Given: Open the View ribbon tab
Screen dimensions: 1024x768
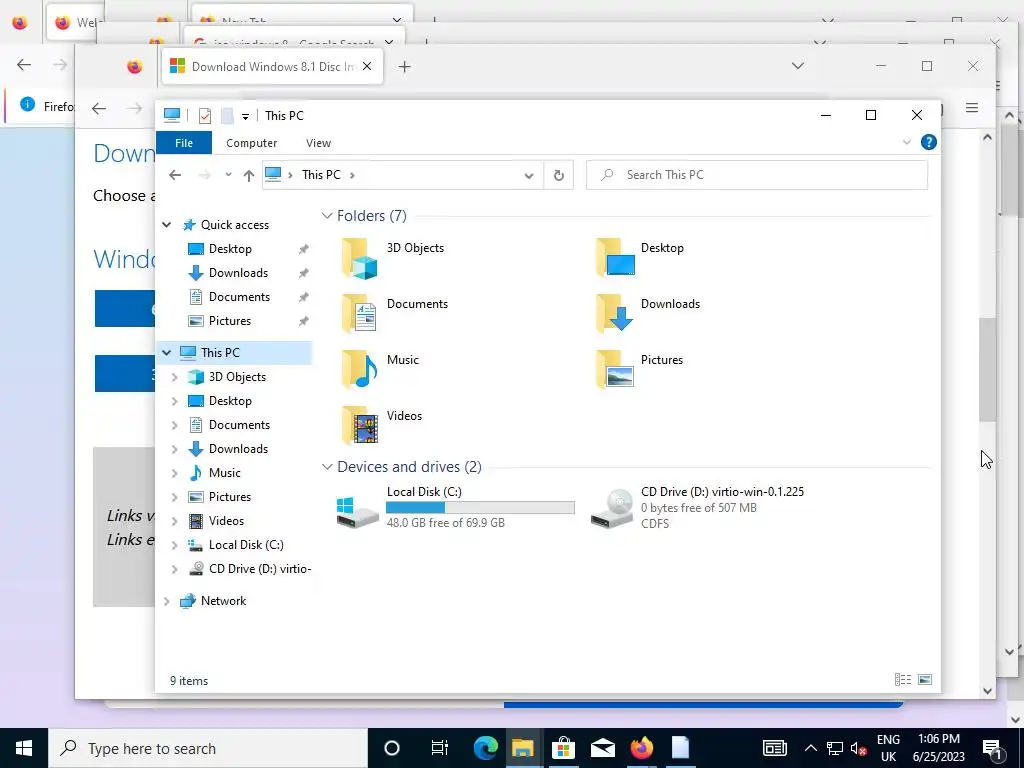Looking at the screenshot, I should click(x=319, y=143).
